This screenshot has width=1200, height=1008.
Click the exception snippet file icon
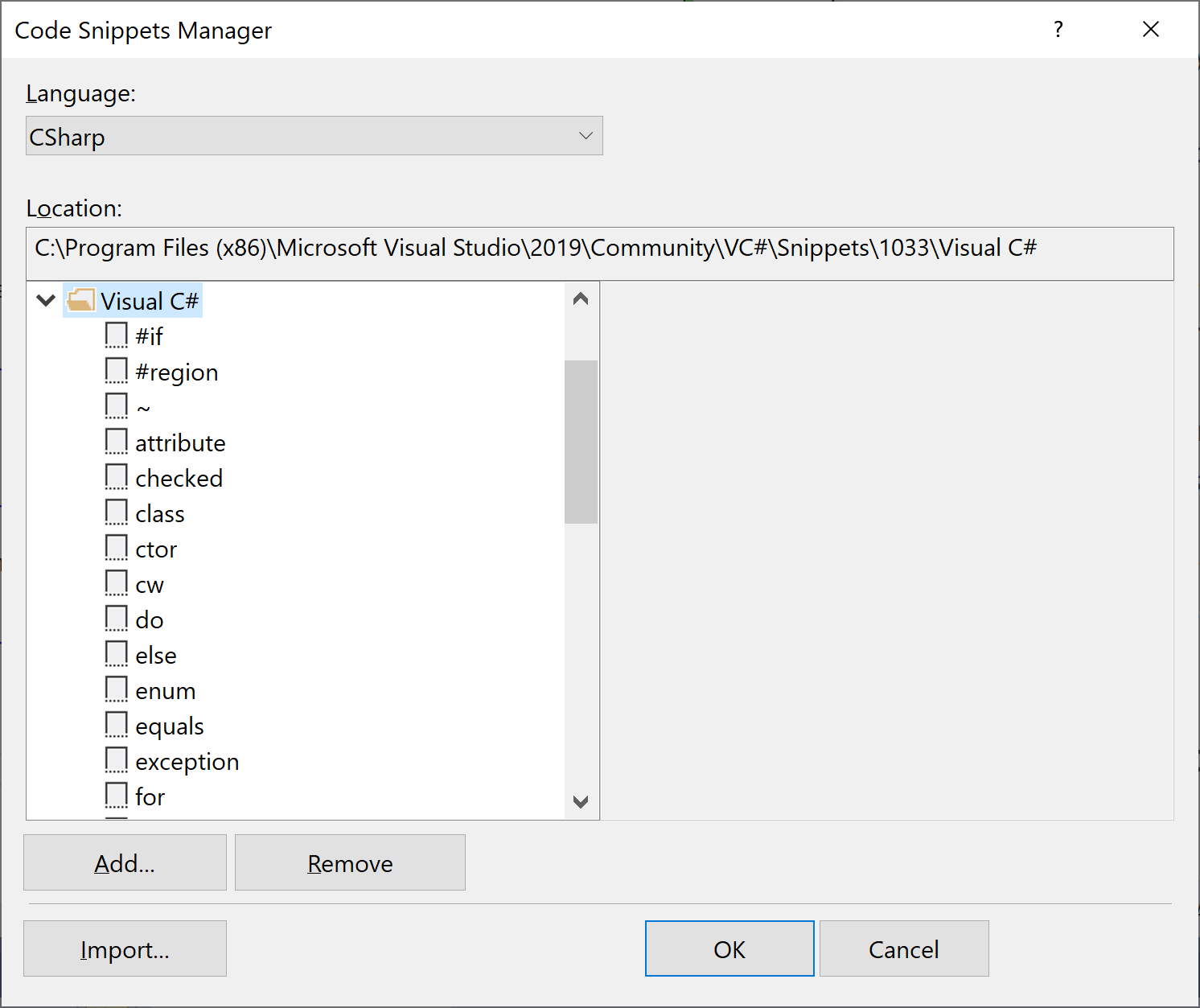(117, 760)
